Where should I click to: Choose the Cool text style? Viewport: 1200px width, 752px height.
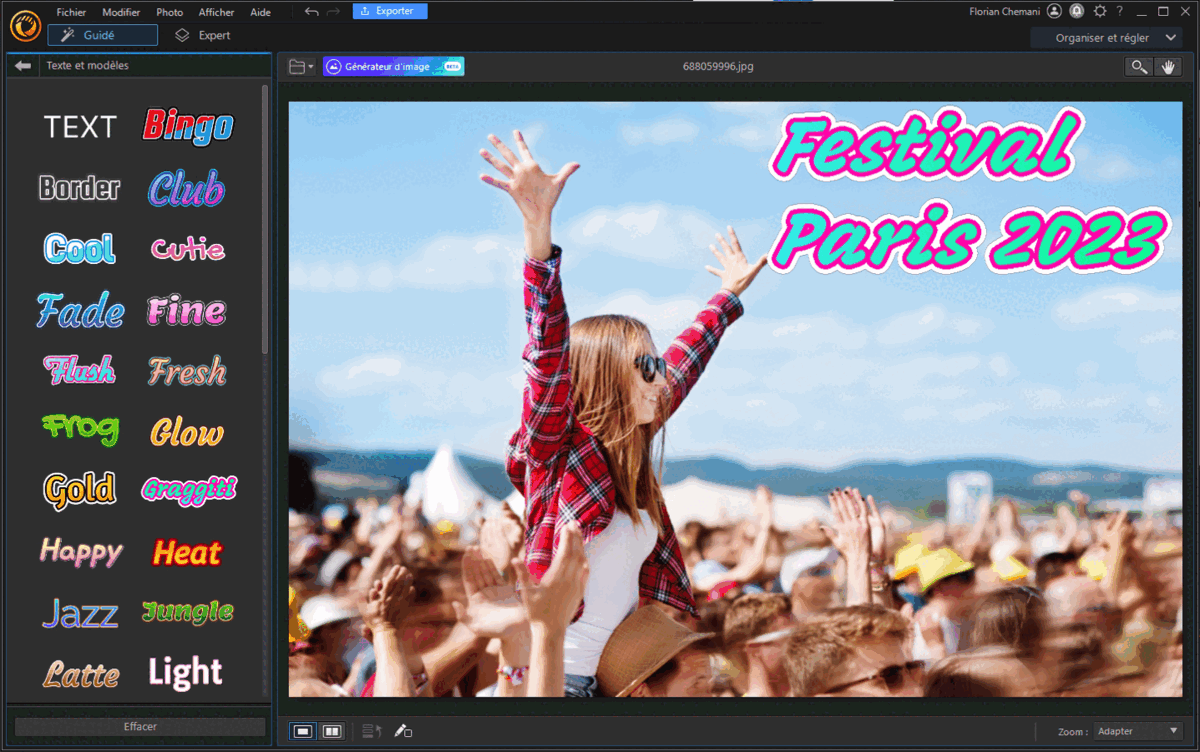coord(79,248)
